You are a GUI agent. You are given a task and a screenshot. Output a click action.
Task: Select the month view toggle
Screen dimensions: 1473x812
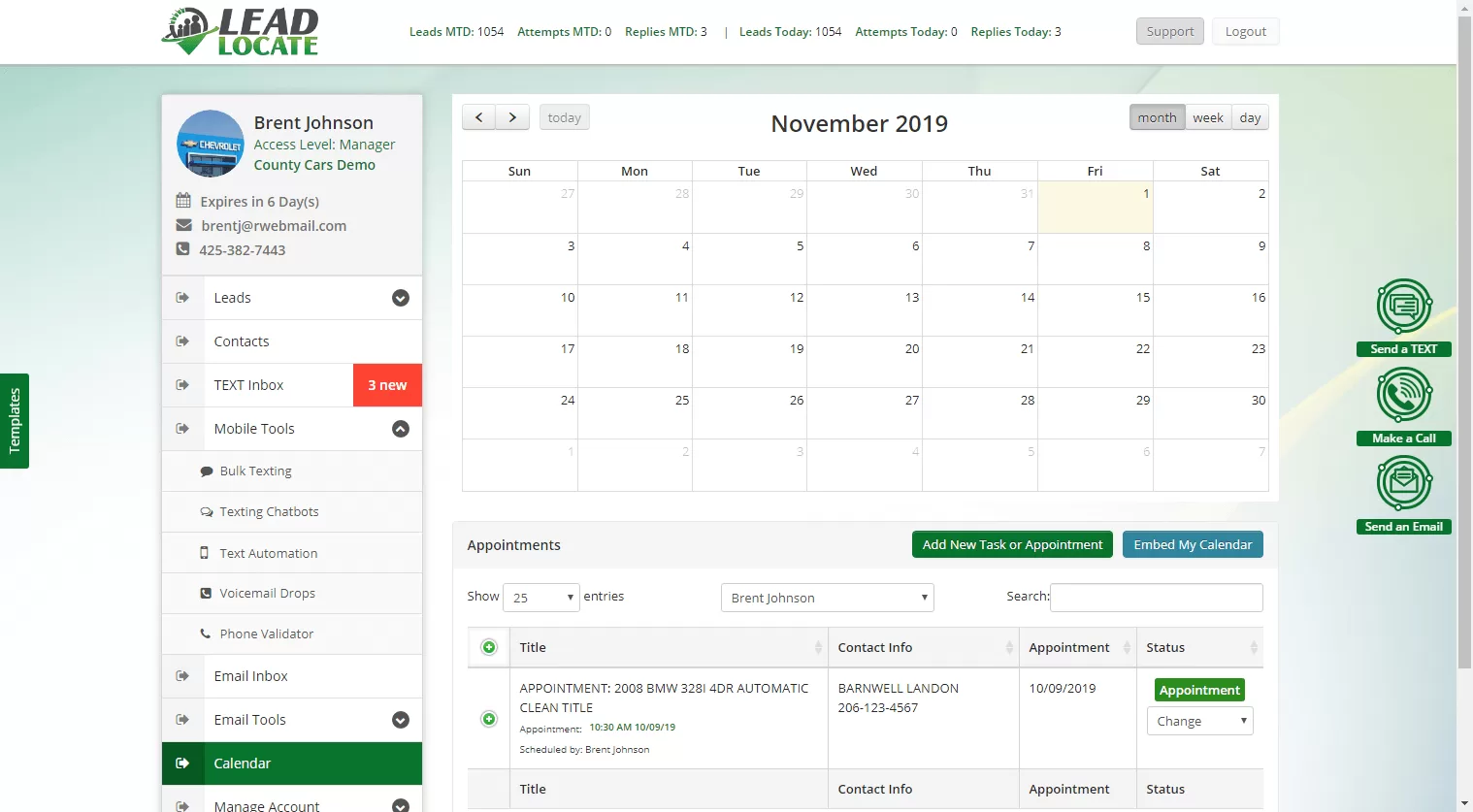pos(1157,117)
